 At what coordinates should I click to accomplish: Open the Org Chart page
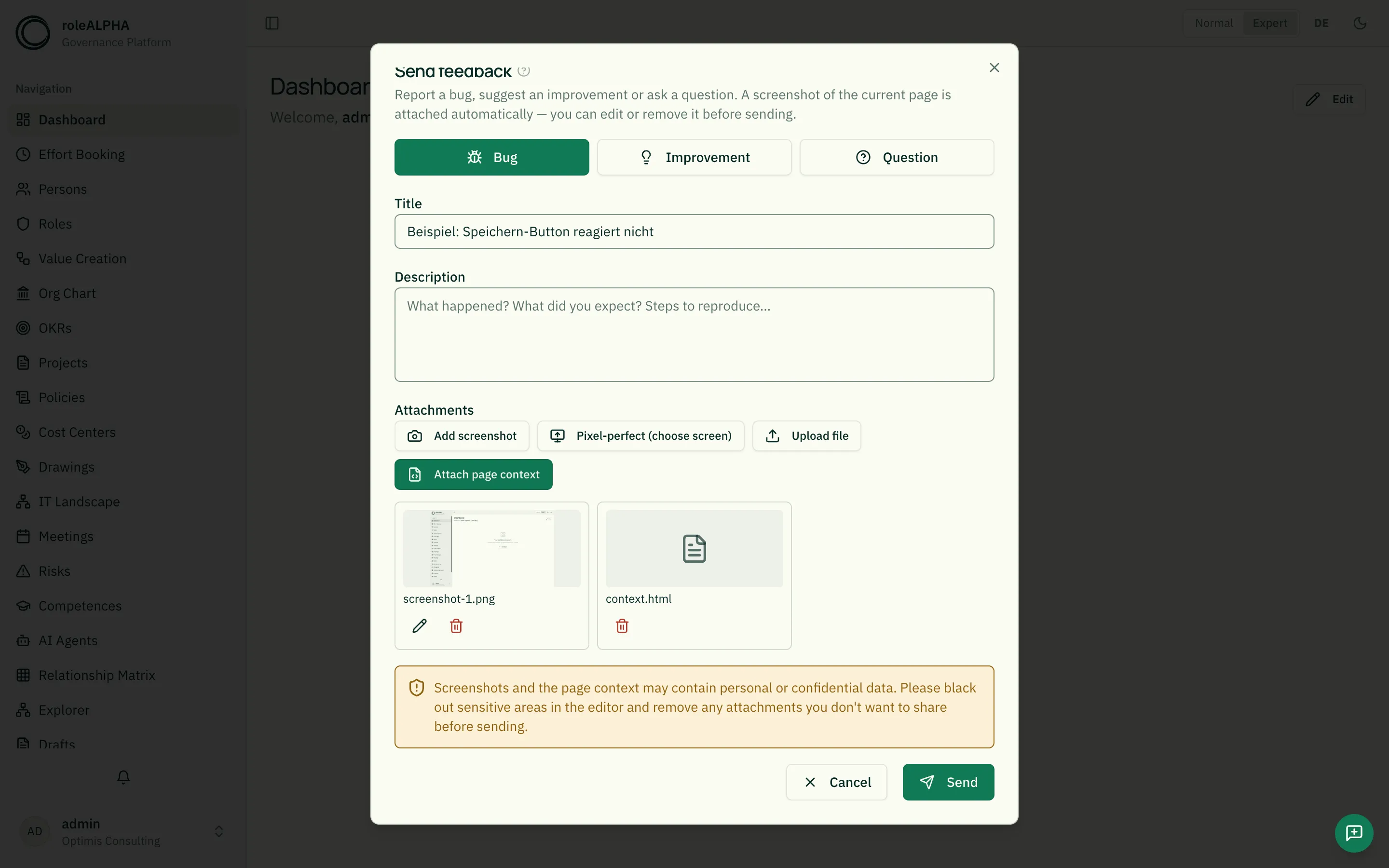123,293
